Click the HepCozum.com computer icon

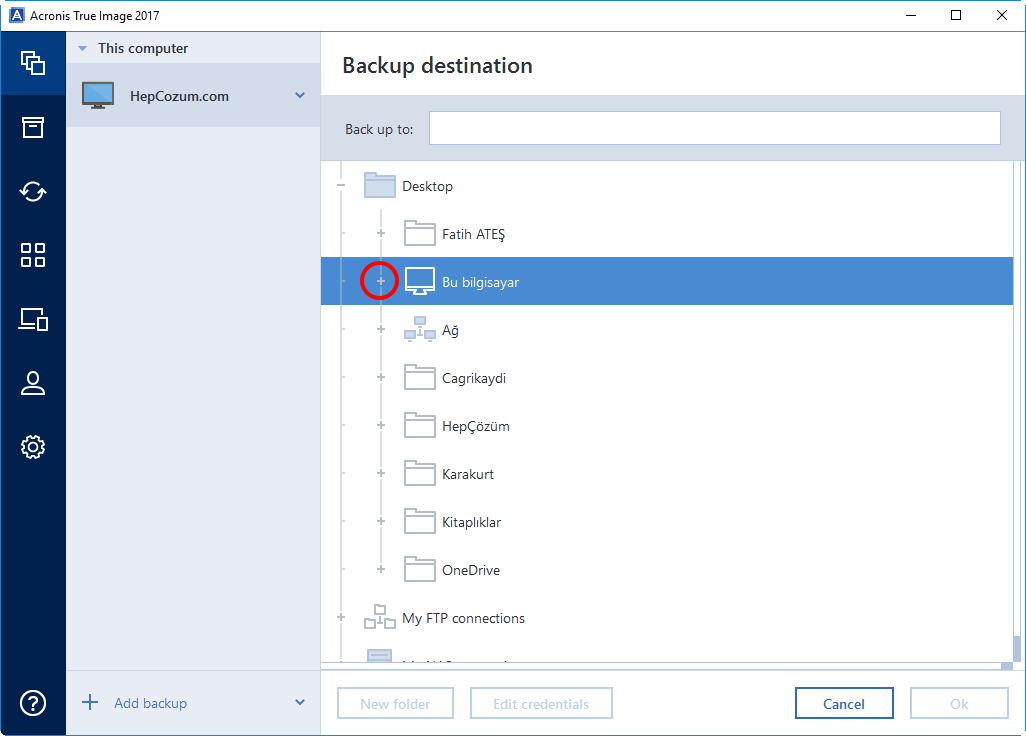click(98, 96)
